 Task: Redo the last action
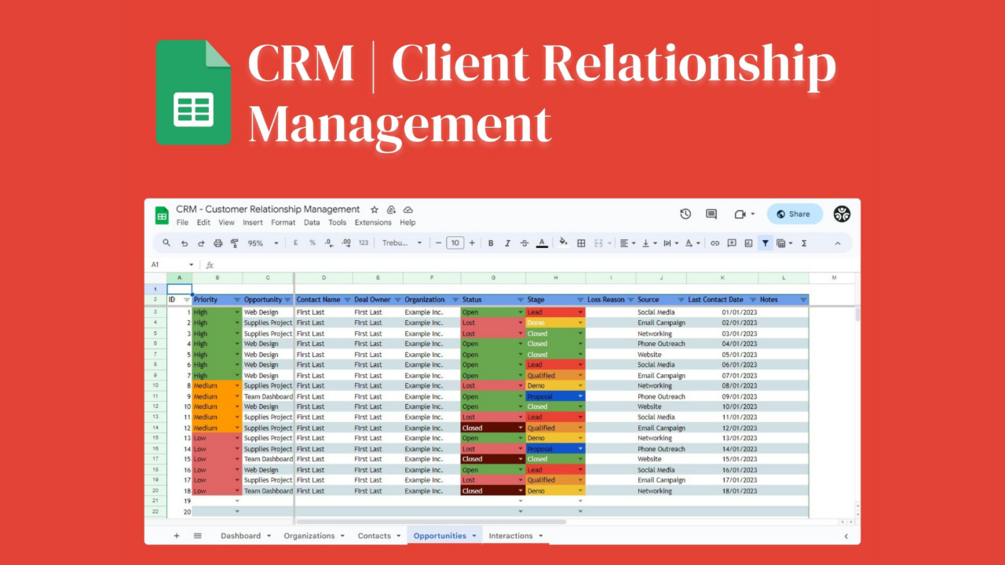click(201, 243)
